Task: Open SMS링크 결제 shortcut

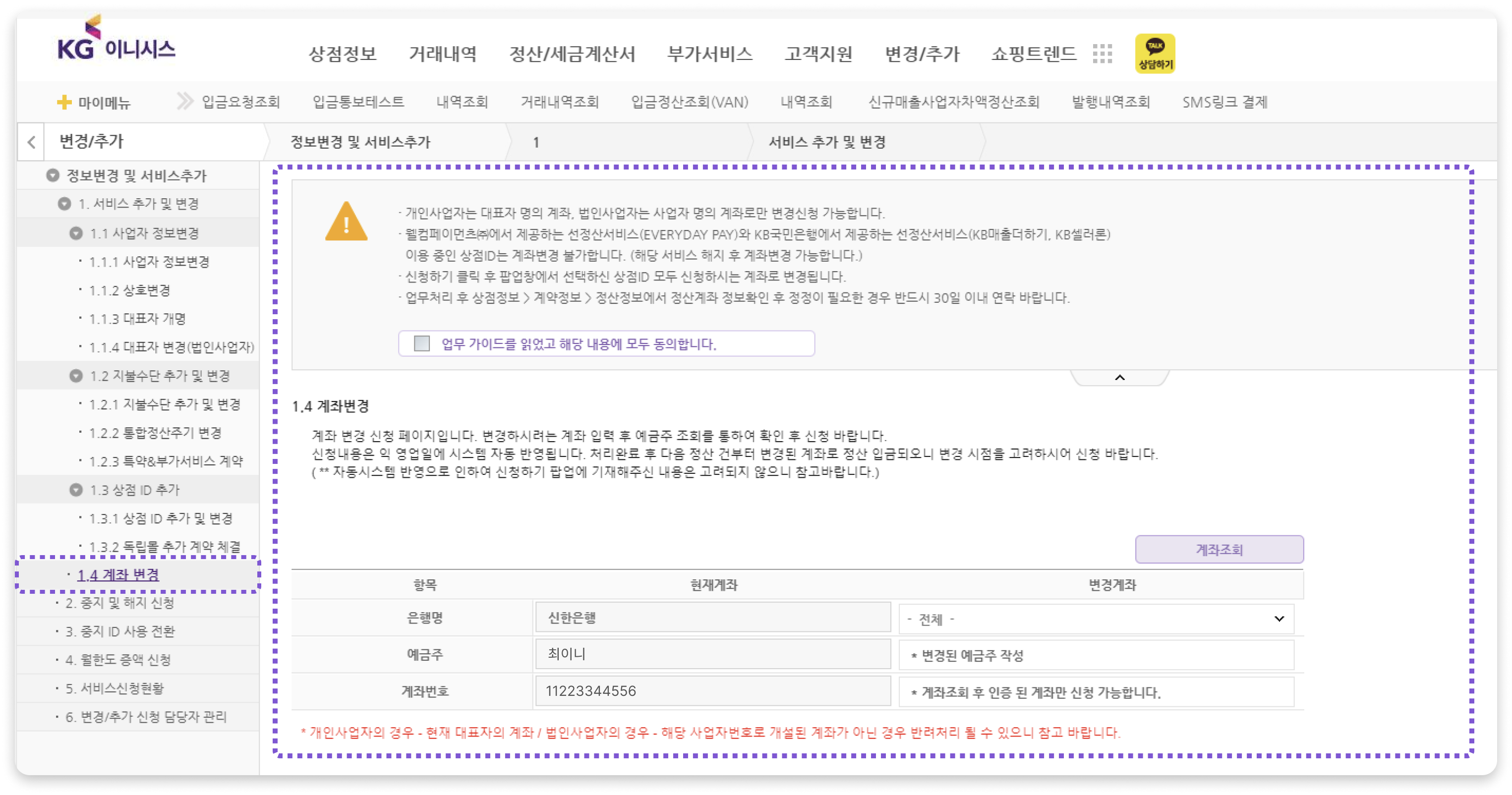Action: pos(1224,102)
